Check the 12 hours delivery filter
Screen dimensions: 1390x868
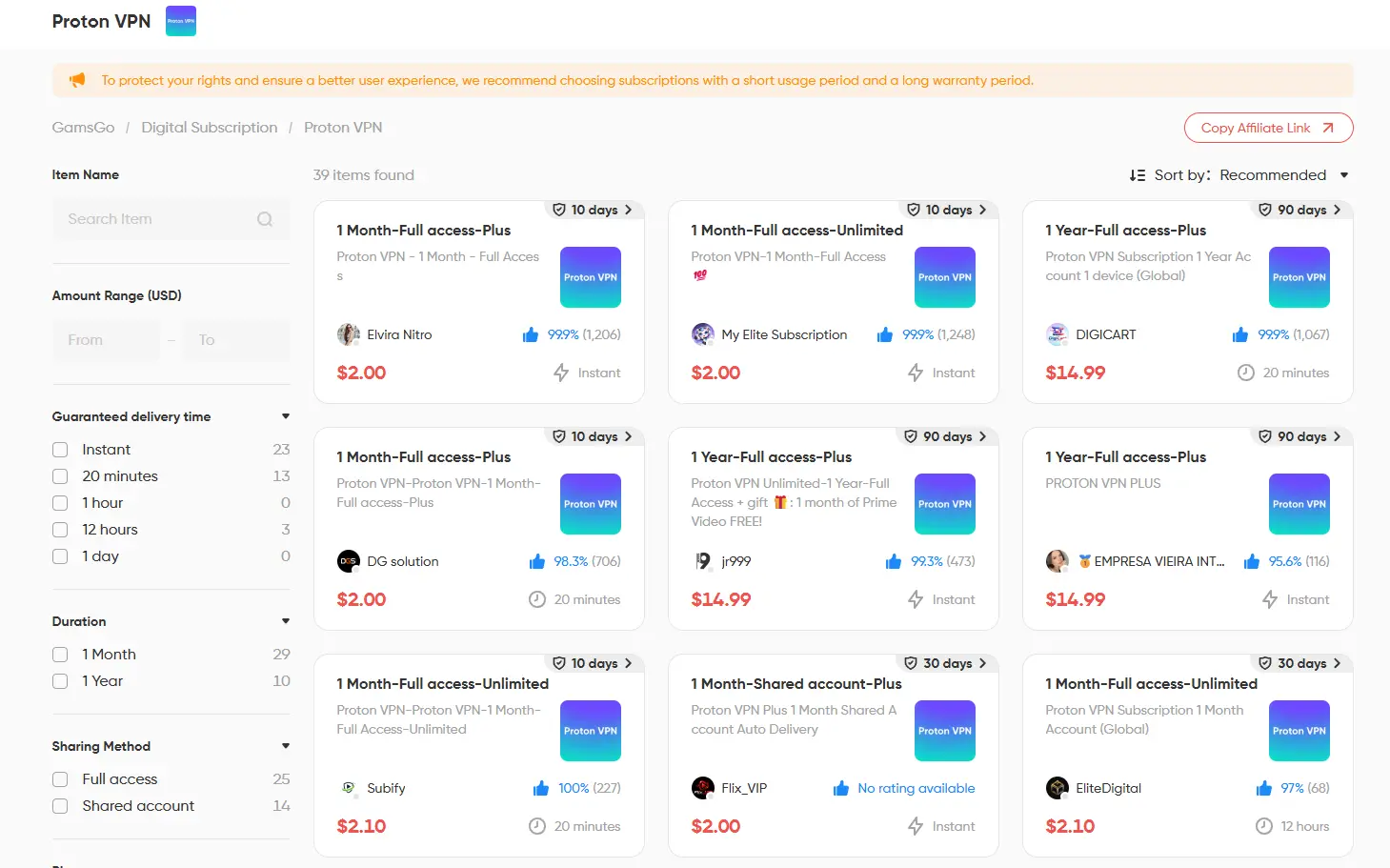point(60,530)
